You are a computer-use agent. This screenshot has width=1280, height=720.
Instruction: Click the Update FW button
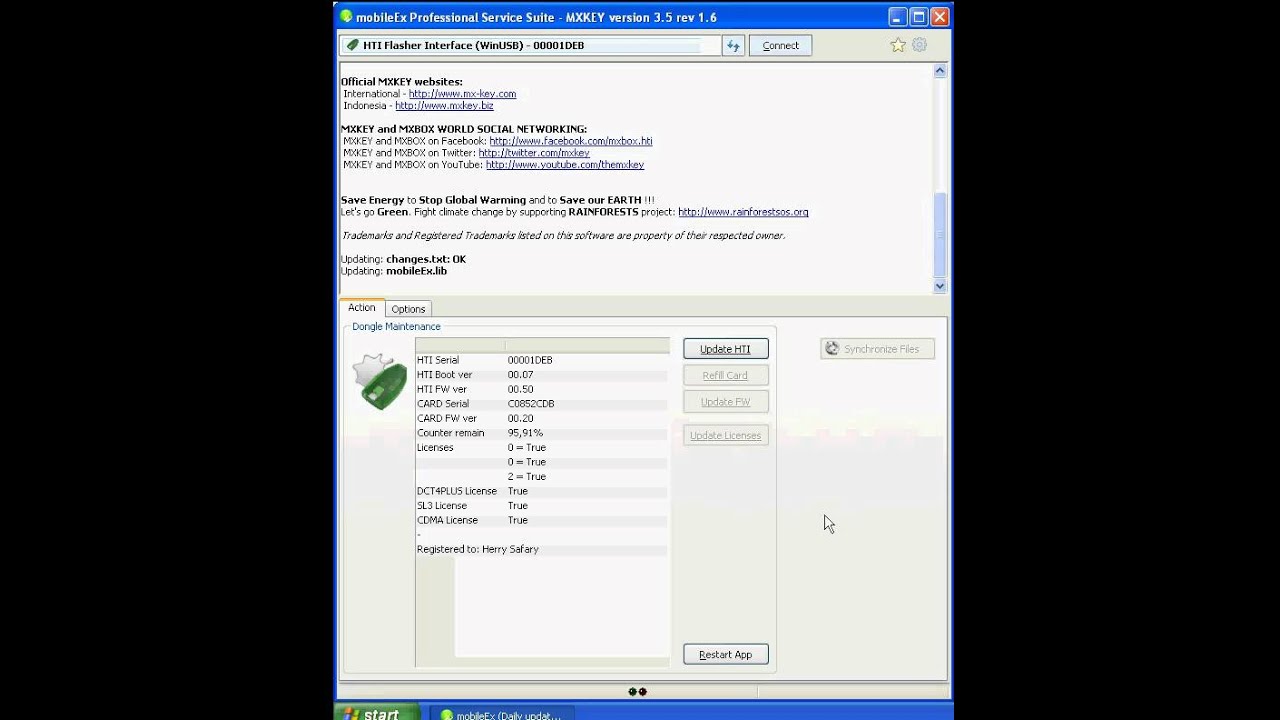725,401
